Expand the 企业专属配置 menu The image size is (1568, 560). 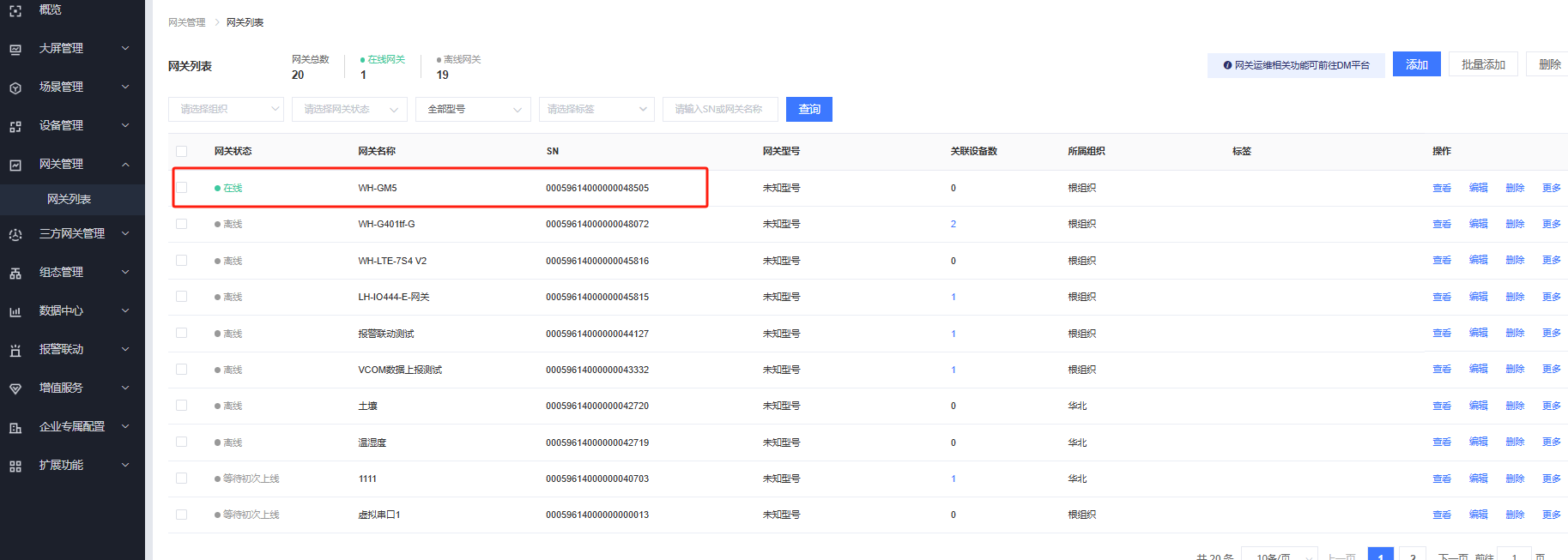72,427
